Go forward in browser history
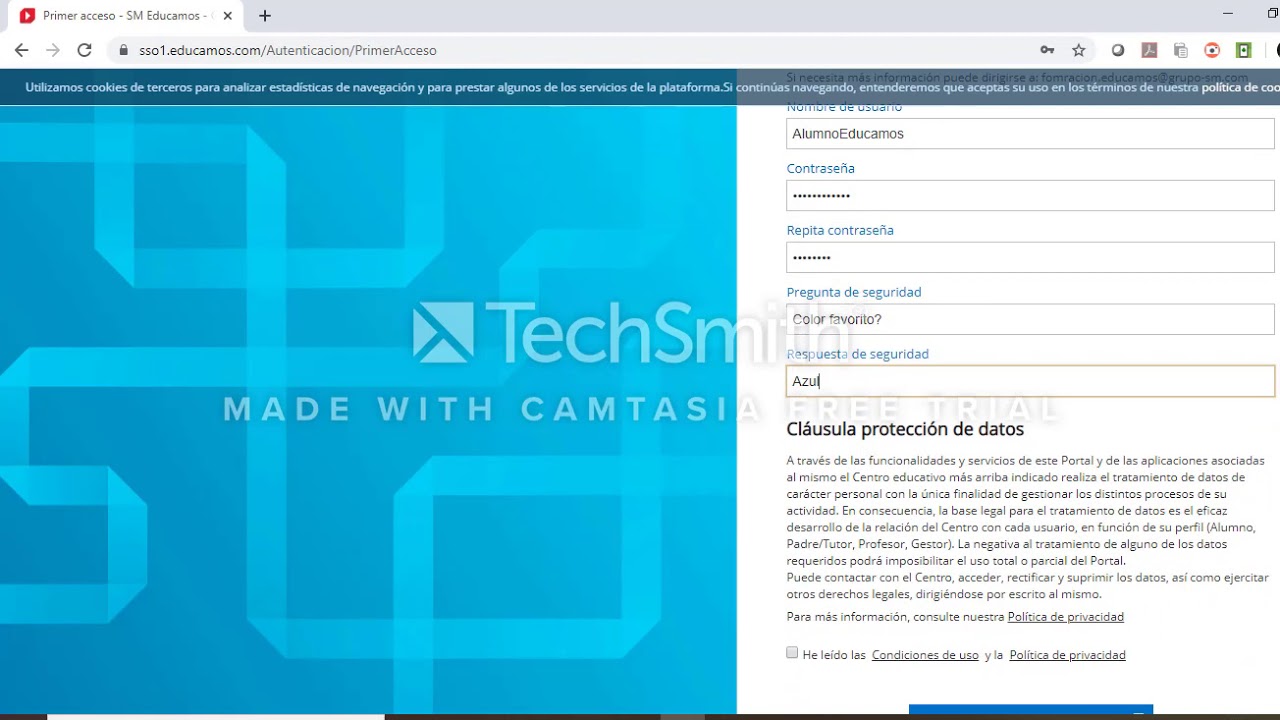 click(x=53, y=50)
